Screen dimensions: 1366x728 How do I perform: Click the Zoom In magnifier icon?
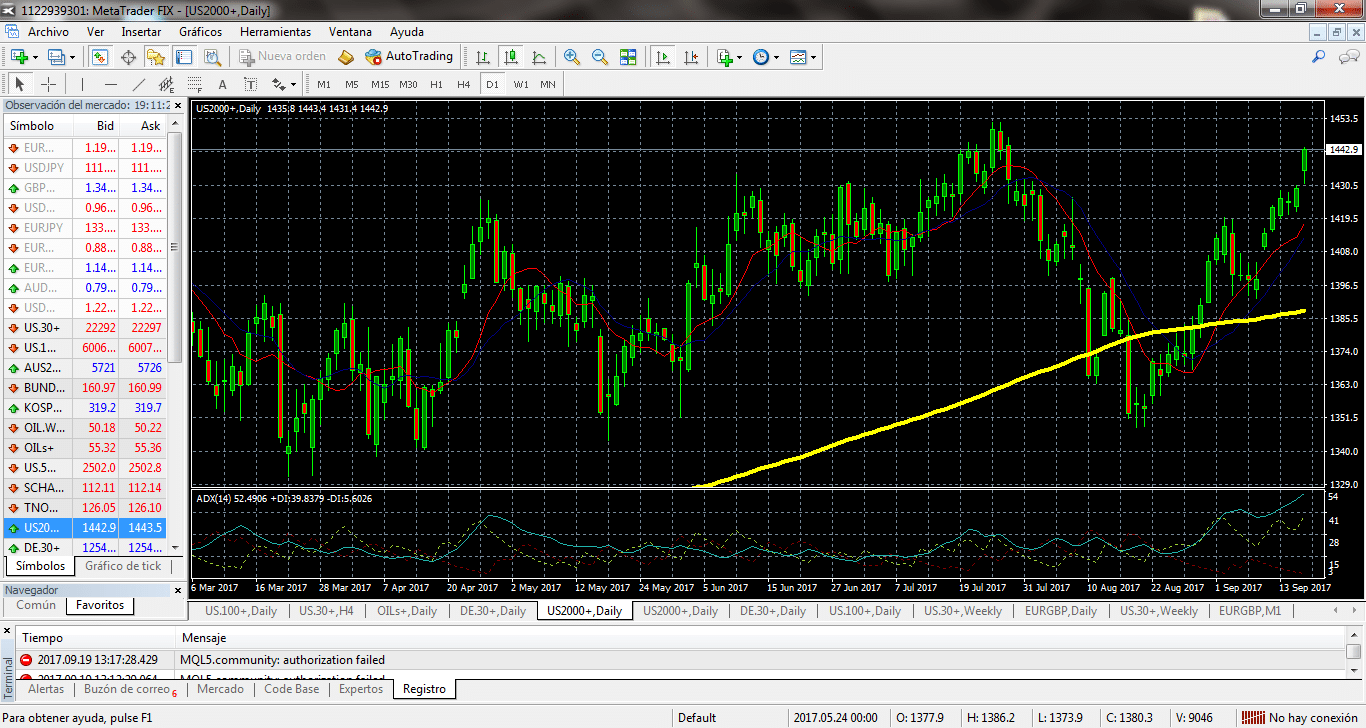572,57
